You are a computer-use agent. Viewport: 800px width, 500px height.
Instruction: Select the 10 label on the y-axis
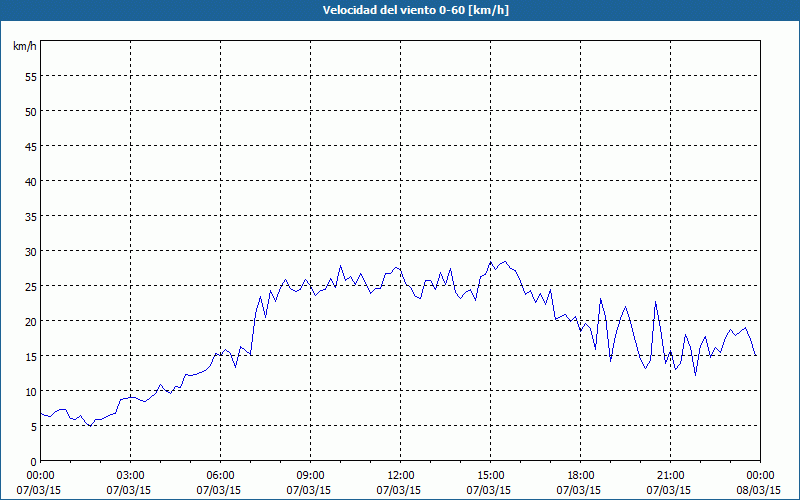click(x=31, y=391)
